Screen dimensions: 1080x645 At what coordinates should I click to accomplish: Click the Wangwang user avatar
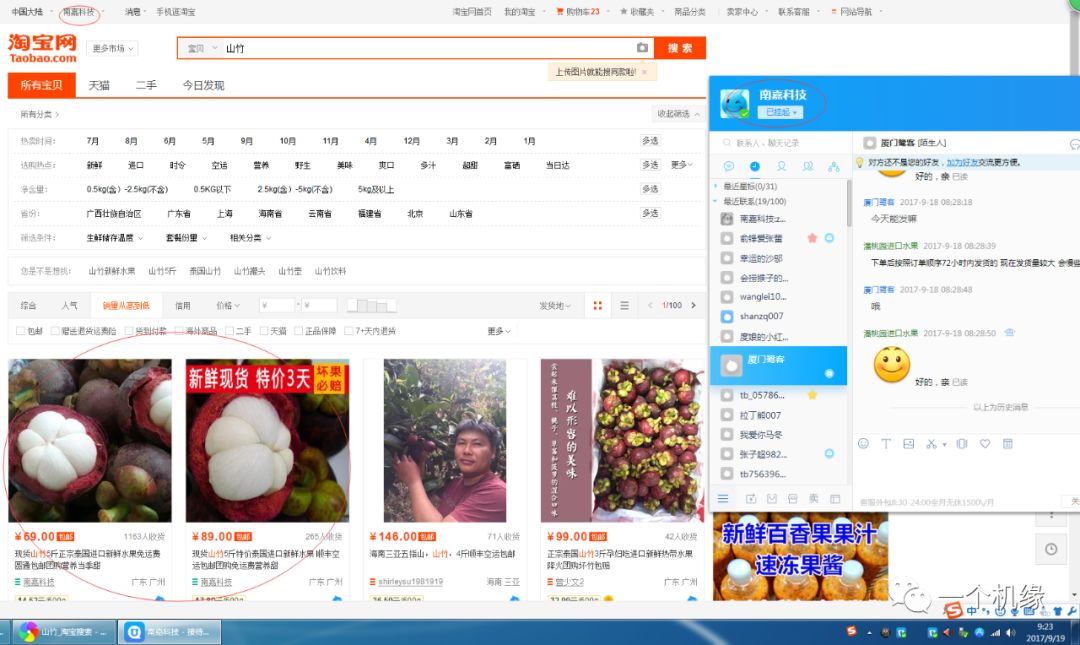tap(734, 104)
